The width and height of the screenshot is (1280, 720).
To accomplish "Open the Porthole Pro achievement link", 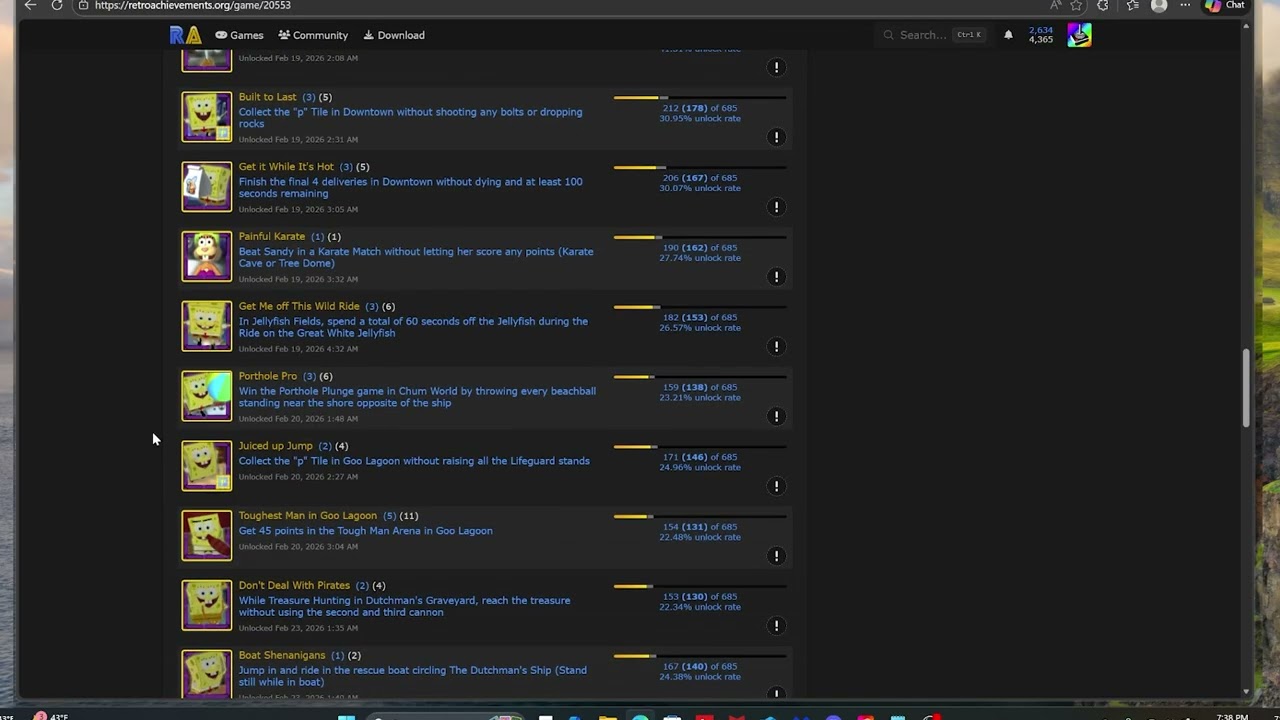I will (x=268, y=376).
